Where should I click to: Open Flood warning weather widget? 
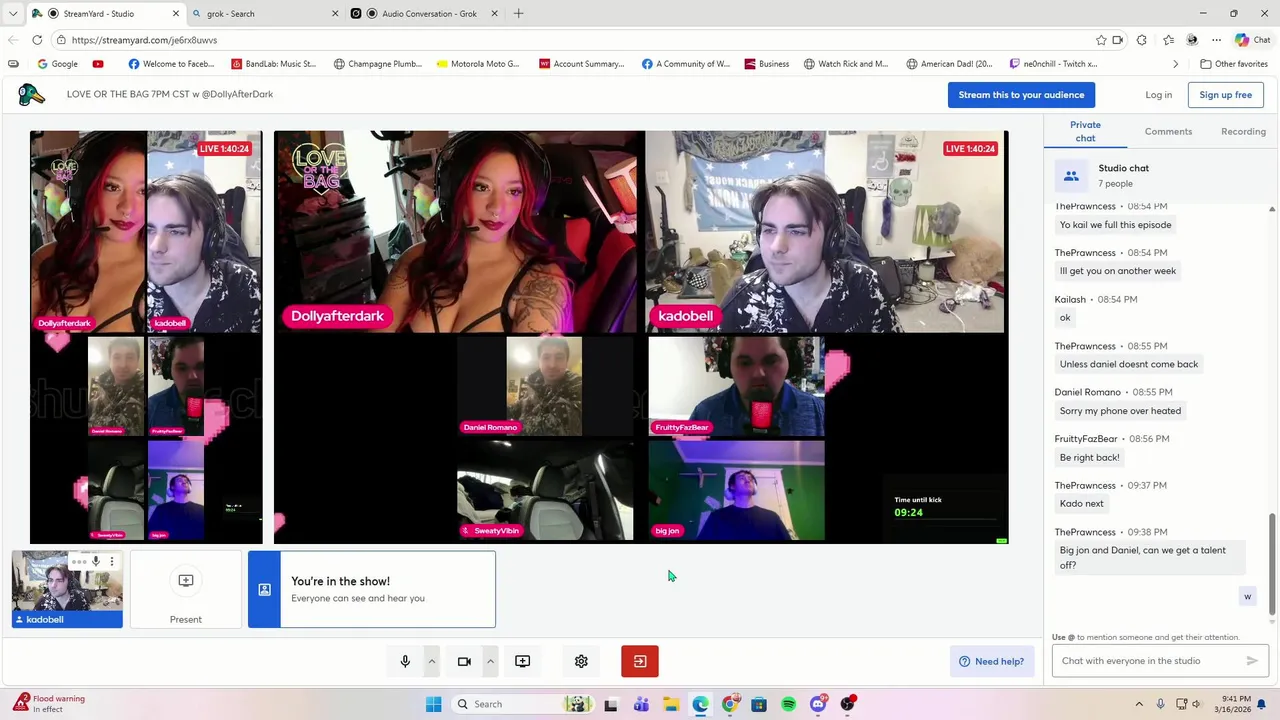[50, 704]
